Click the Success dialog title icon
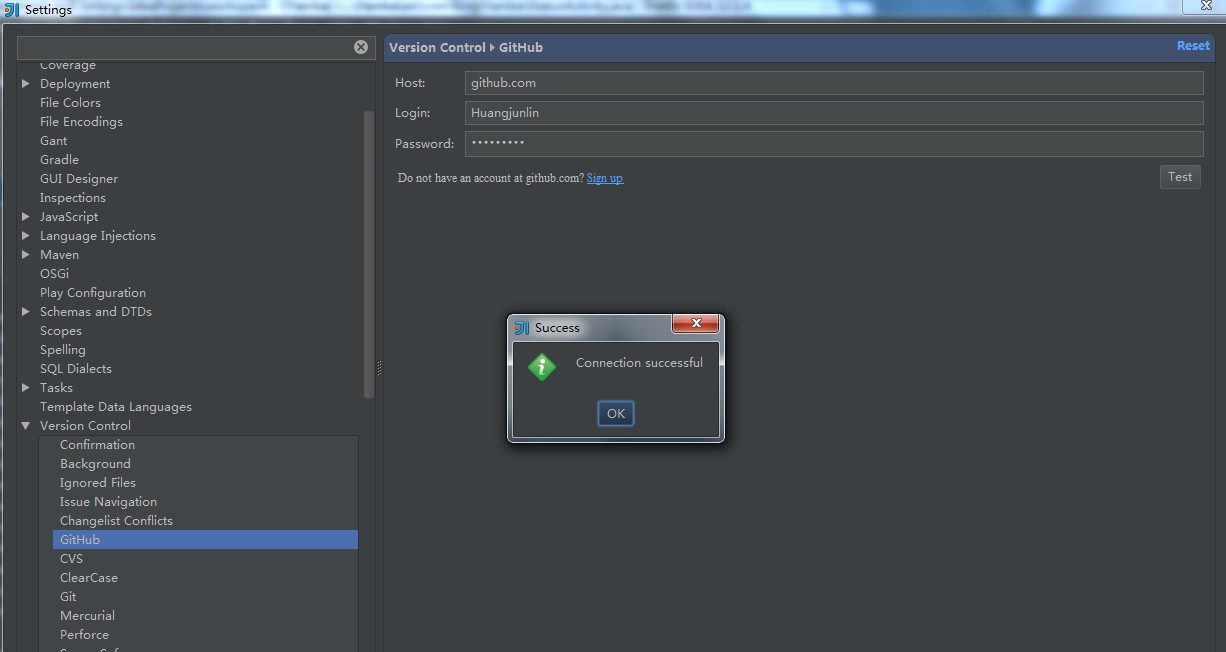The height and width of the screenshot is (652, 1226). [521, 328]
